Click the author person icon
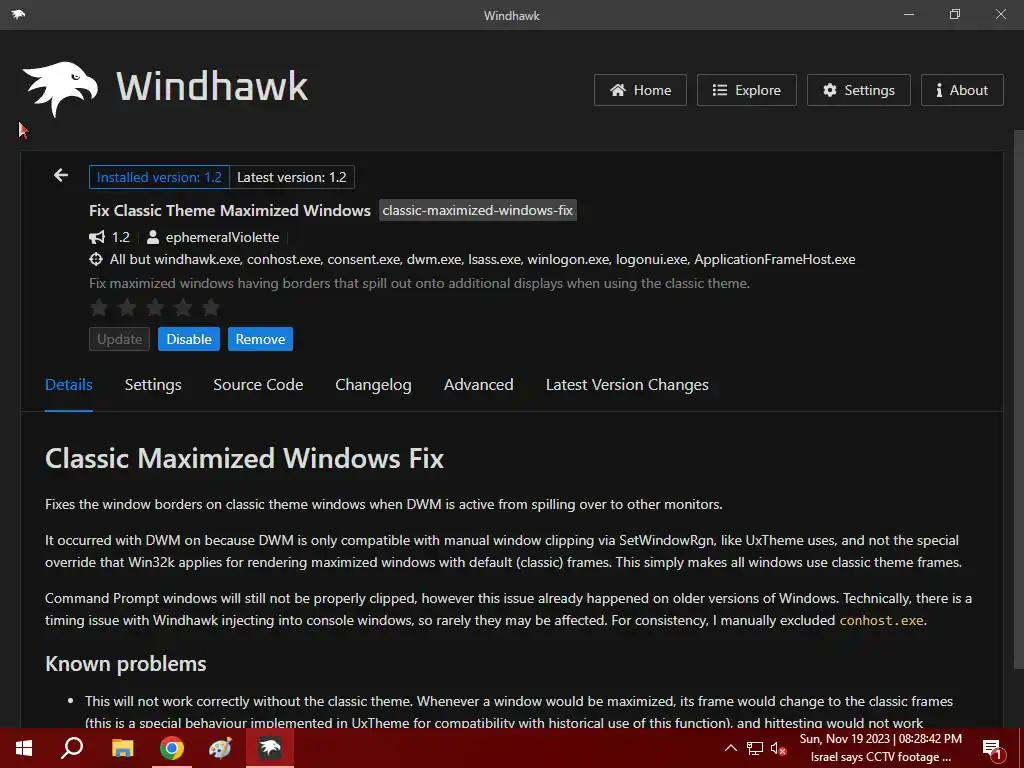Screen dimensions: 1024x768 point(153,237)
